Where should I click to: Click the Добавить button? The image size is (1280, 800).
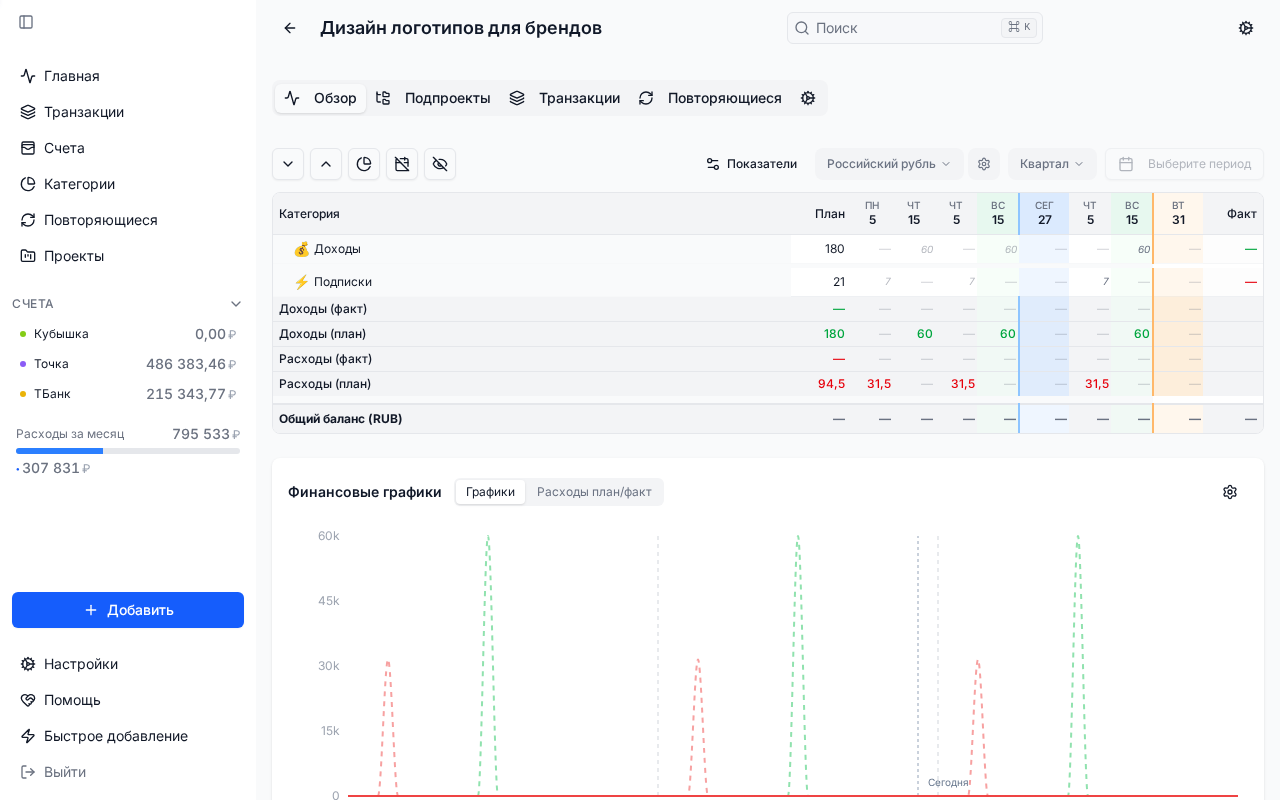pyautogui.click(x=128, y=610)
